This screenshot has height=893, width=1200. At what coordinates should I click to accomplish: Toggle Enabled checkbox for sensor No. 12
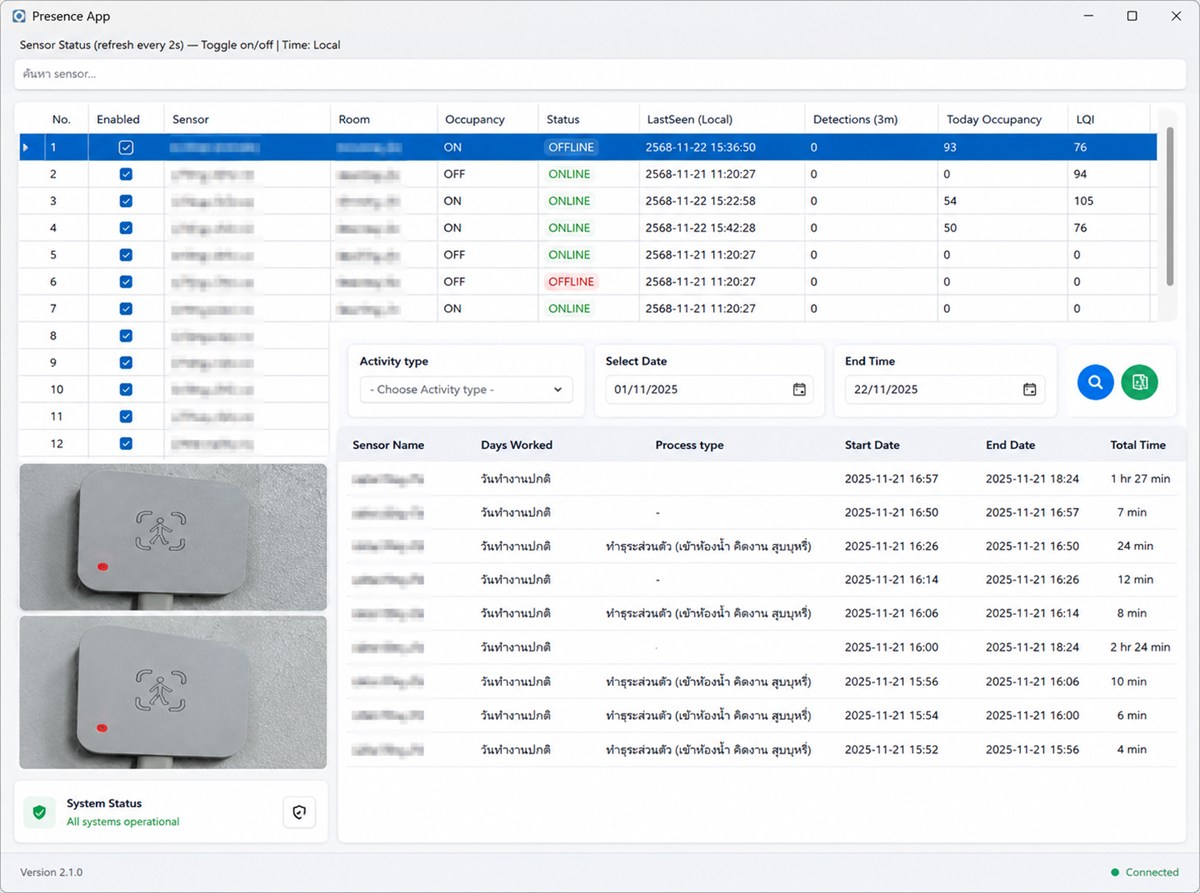[125, 444]
